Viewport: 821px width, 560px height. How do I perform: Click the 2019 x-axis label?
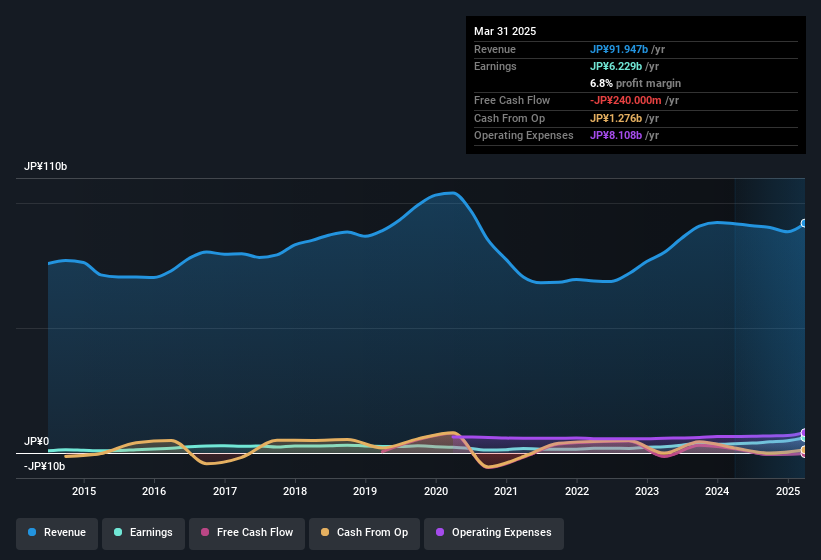point(365,491)
